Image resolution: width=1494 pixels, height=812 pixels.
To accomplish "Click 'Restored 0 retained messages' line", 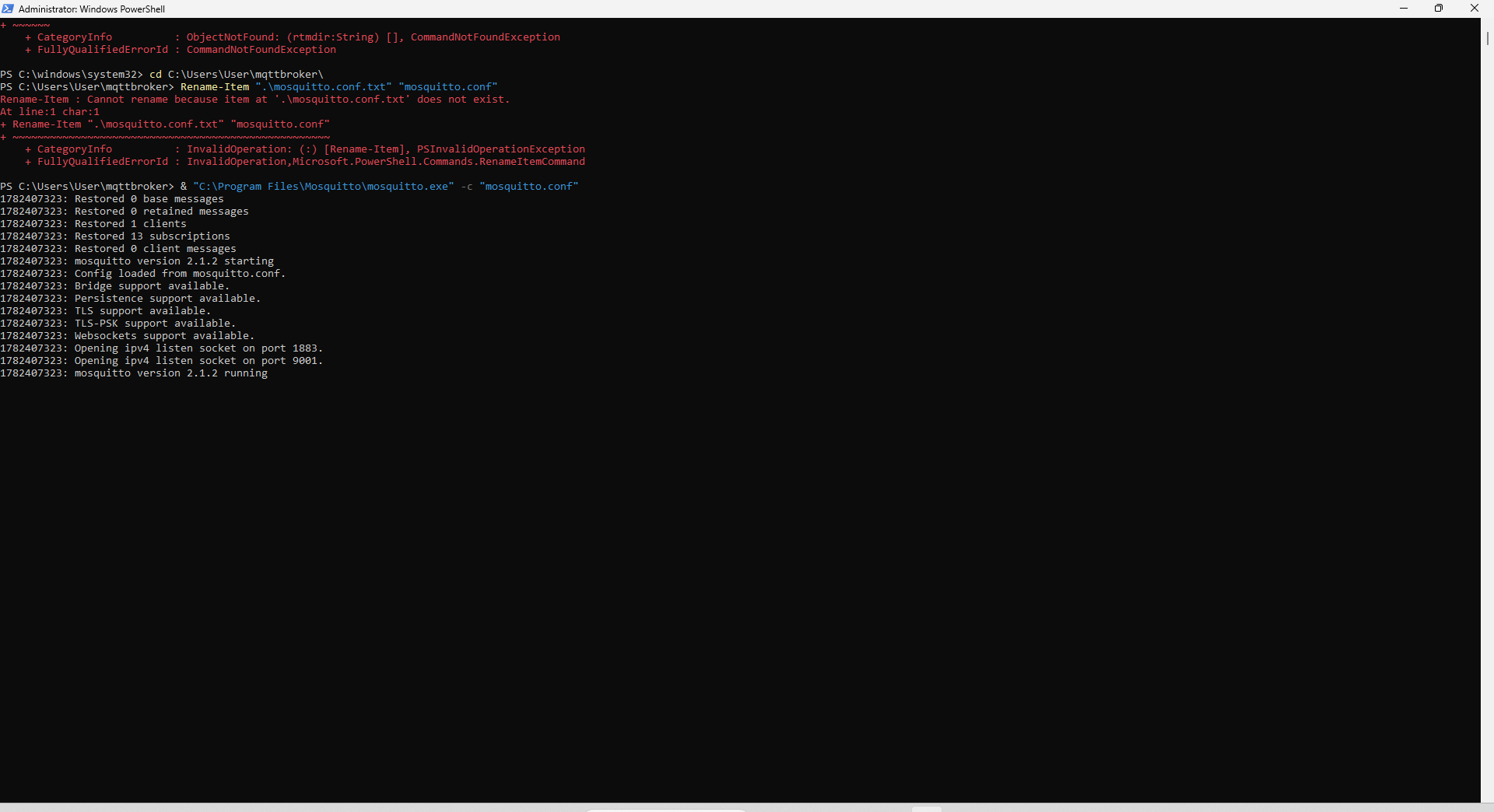I will tap(124, 212).
